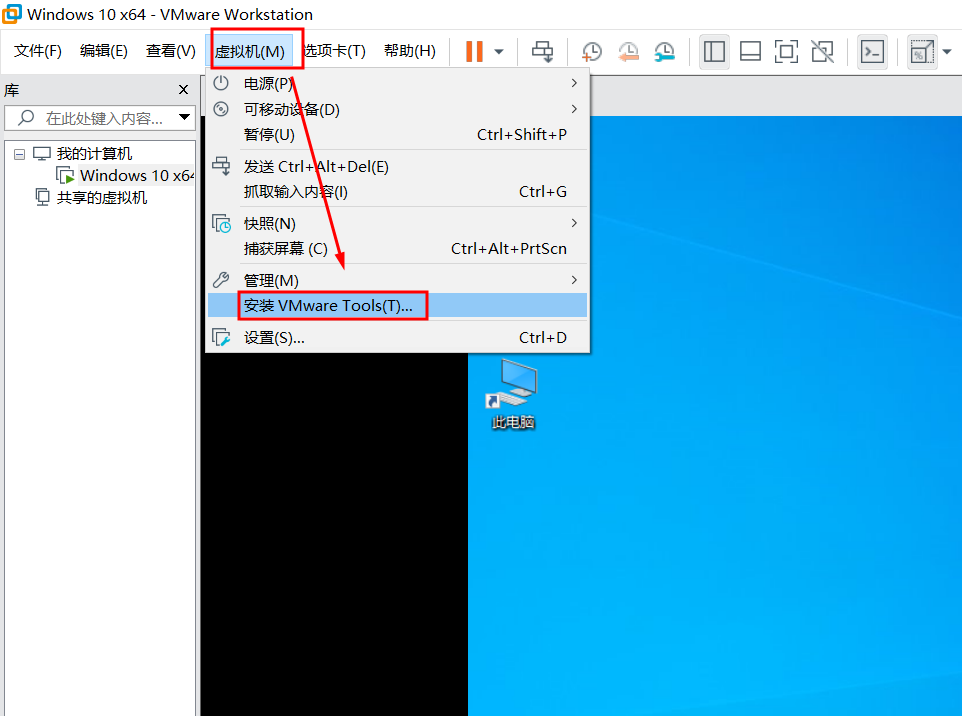Viewport: 962px width, 716px height.
Task: Open the 选项卡(T) menu
Action: (x=335, y=51)
